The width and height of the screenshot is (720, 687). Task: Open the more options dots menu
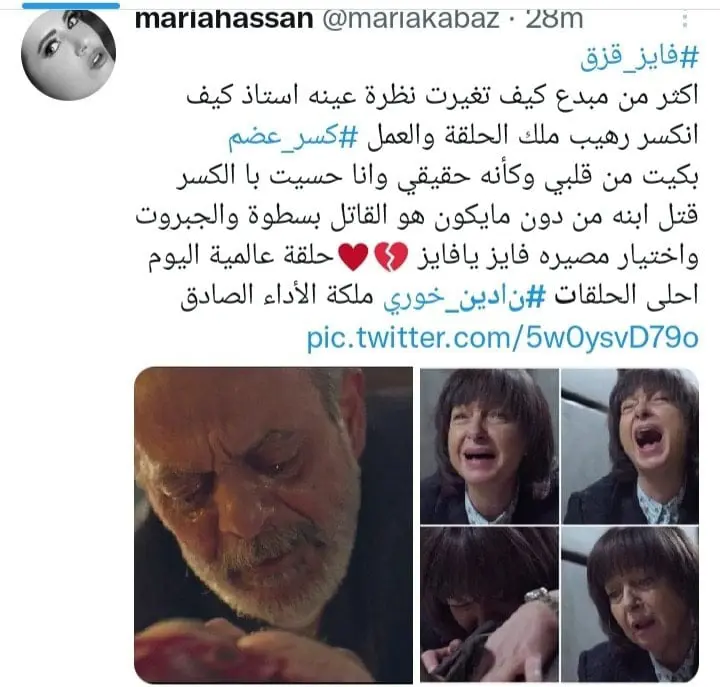[x=686, y=21]
